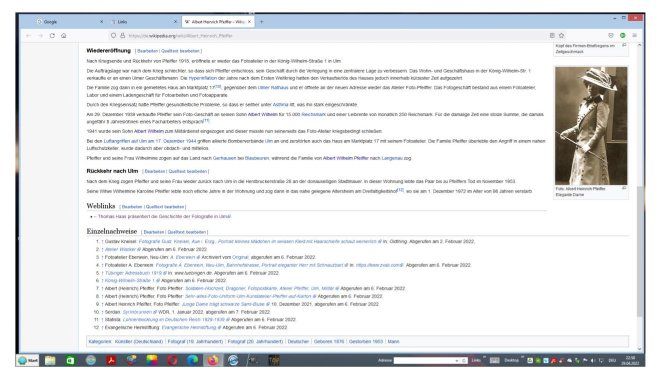Open Luftangriffen auf Ulm am 17. Dezember 1944 link

pos(150,141)
